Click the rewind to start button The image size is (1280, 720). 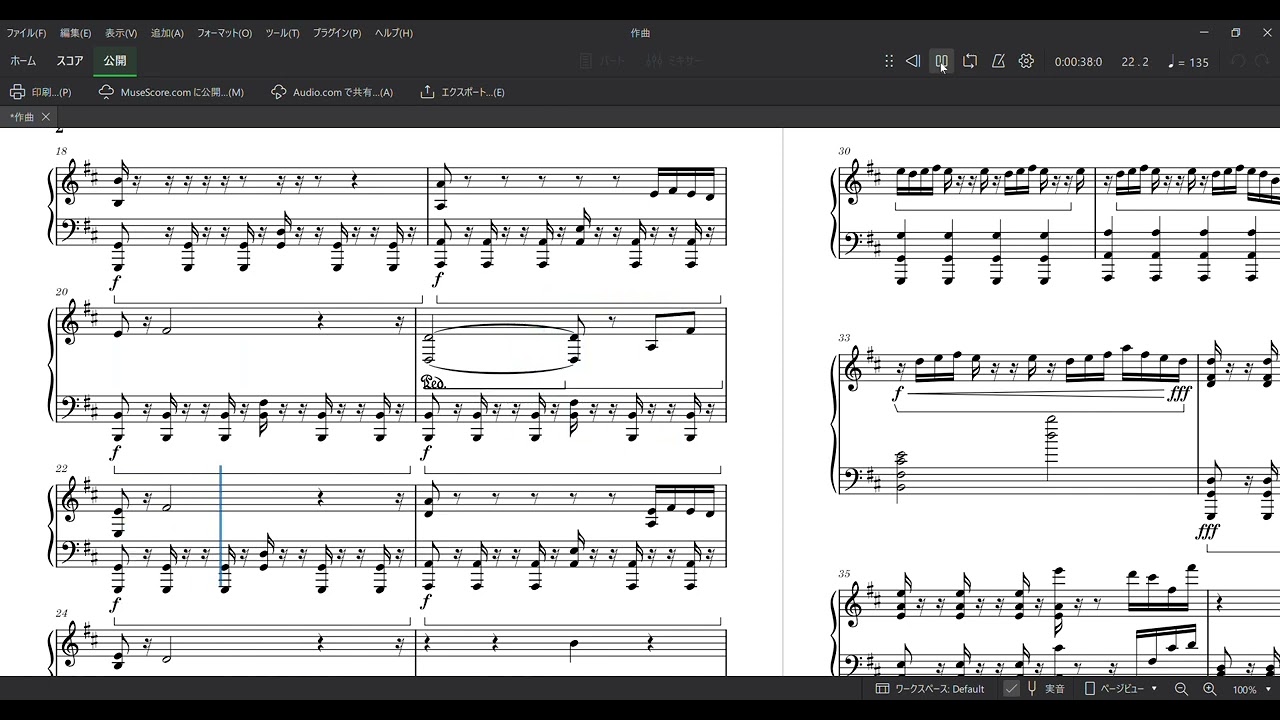(x=913, y=61)
